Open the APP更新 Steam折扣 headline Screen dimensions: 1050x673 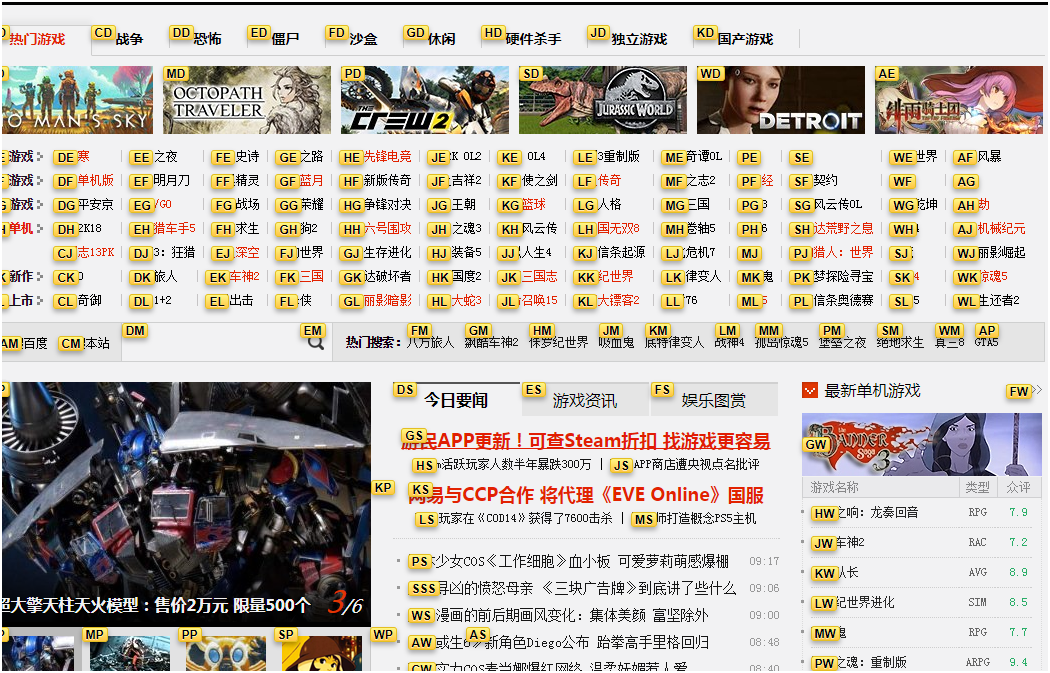(585, 441)
